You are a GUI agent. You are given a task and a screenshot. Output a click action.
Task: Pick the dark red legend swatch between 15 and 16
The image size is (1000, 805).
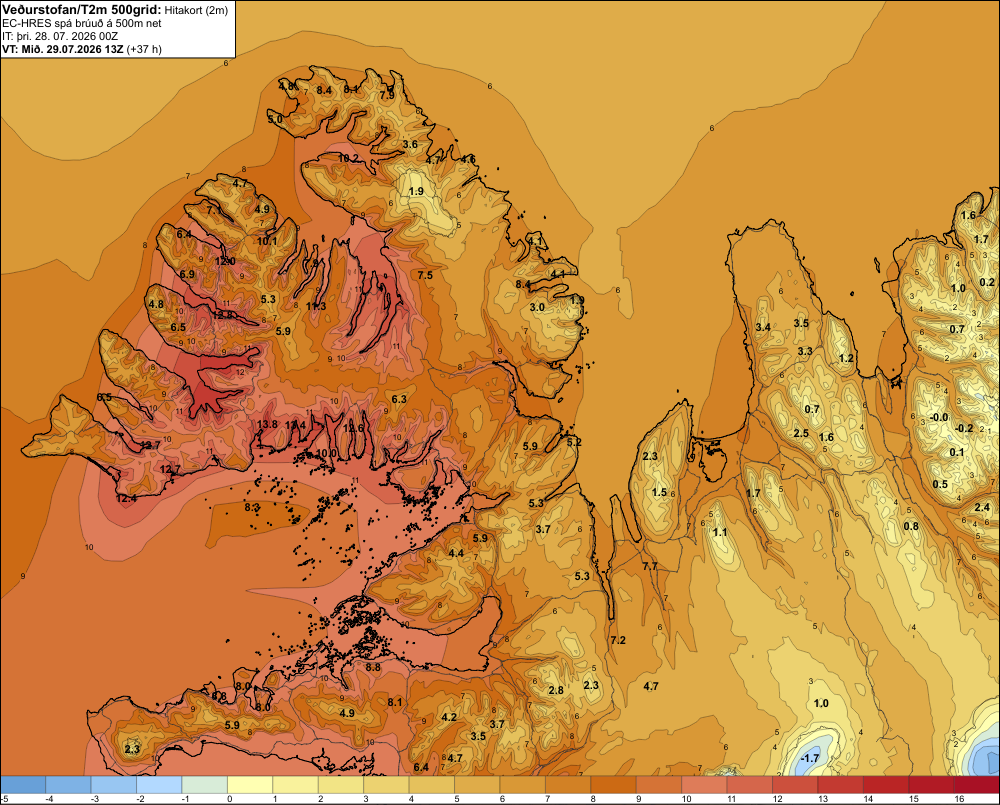point(931,784)
